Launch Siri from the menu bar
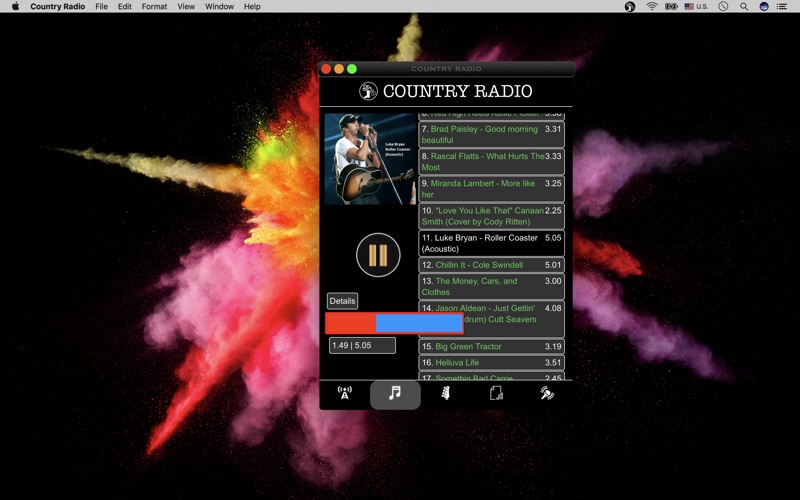 pyautogui.click(x=764, y=7)
